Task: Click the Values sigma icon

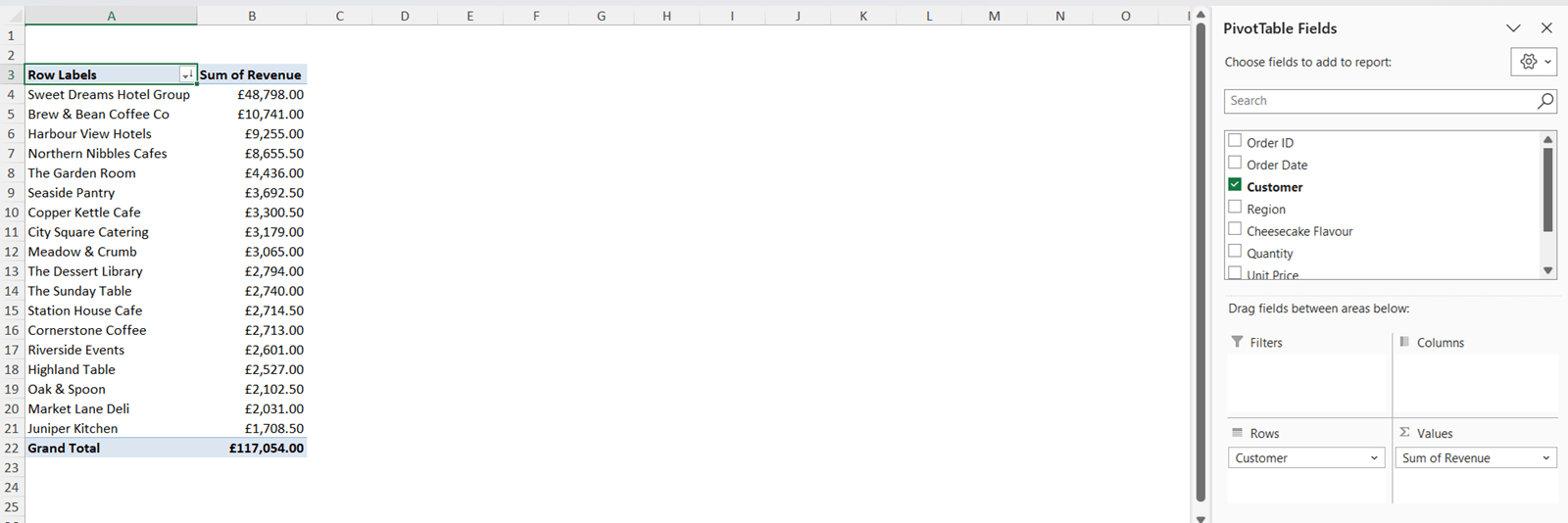Action: pyautogui.click(x=1404, y=432)
